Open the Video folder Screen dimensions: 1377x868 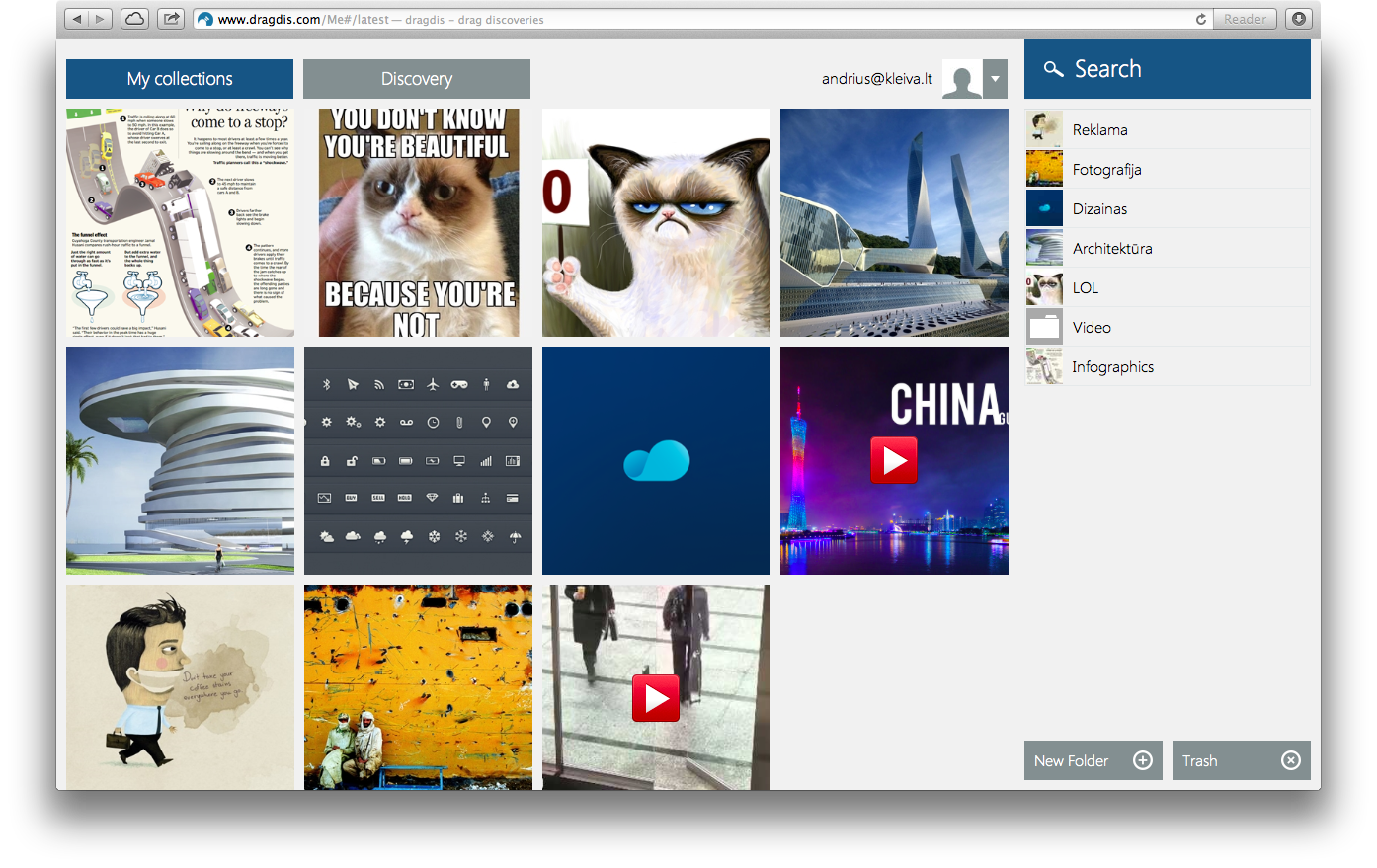coord(1168,327)
